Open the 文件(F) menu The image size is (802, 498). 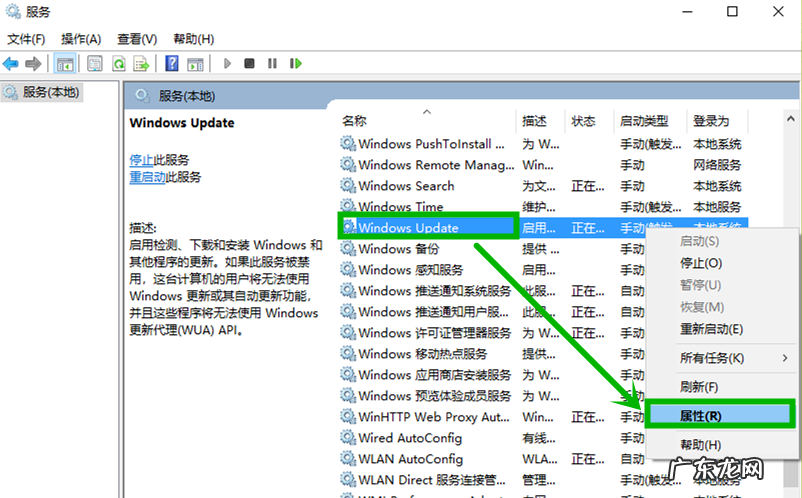pyautogui.click(x=26, y=39)
